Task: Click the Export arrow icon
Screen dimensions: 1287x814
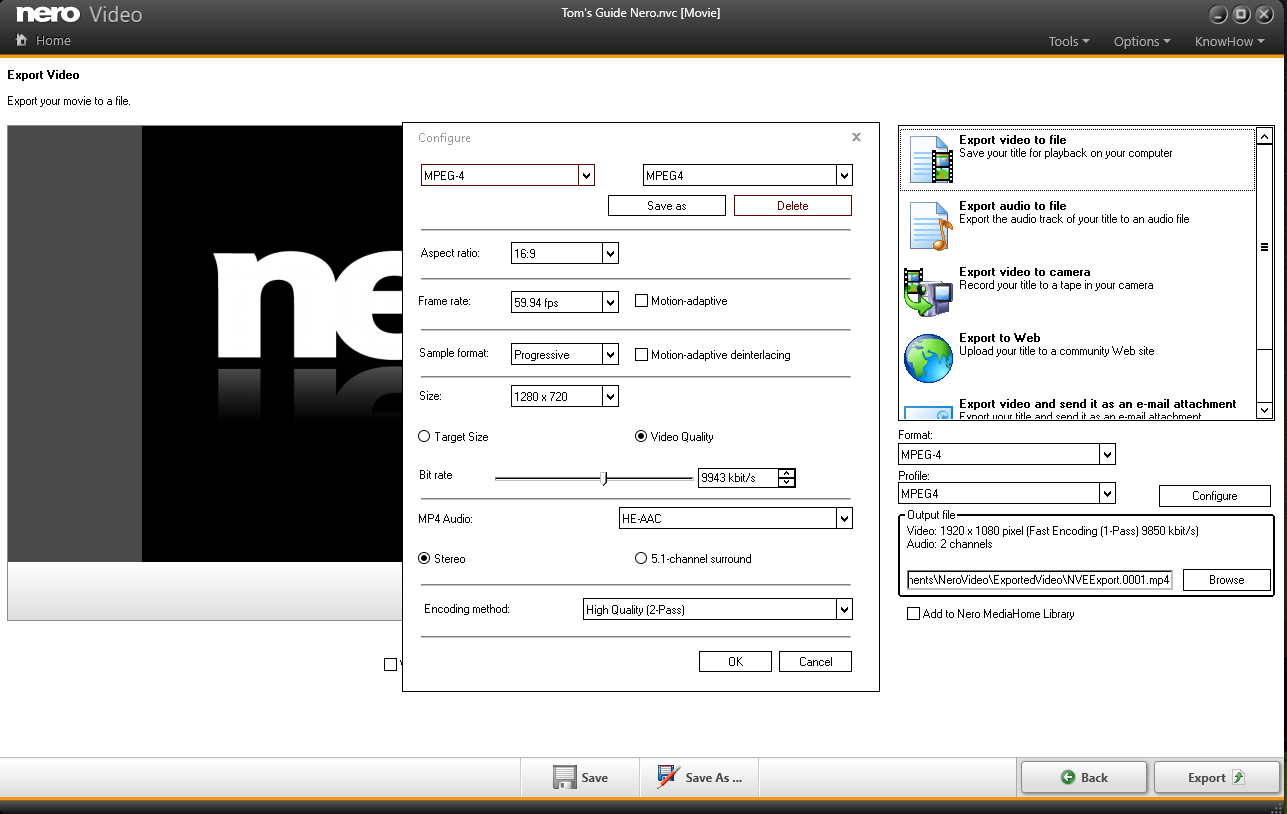Action: click(x=1238, y=777)
